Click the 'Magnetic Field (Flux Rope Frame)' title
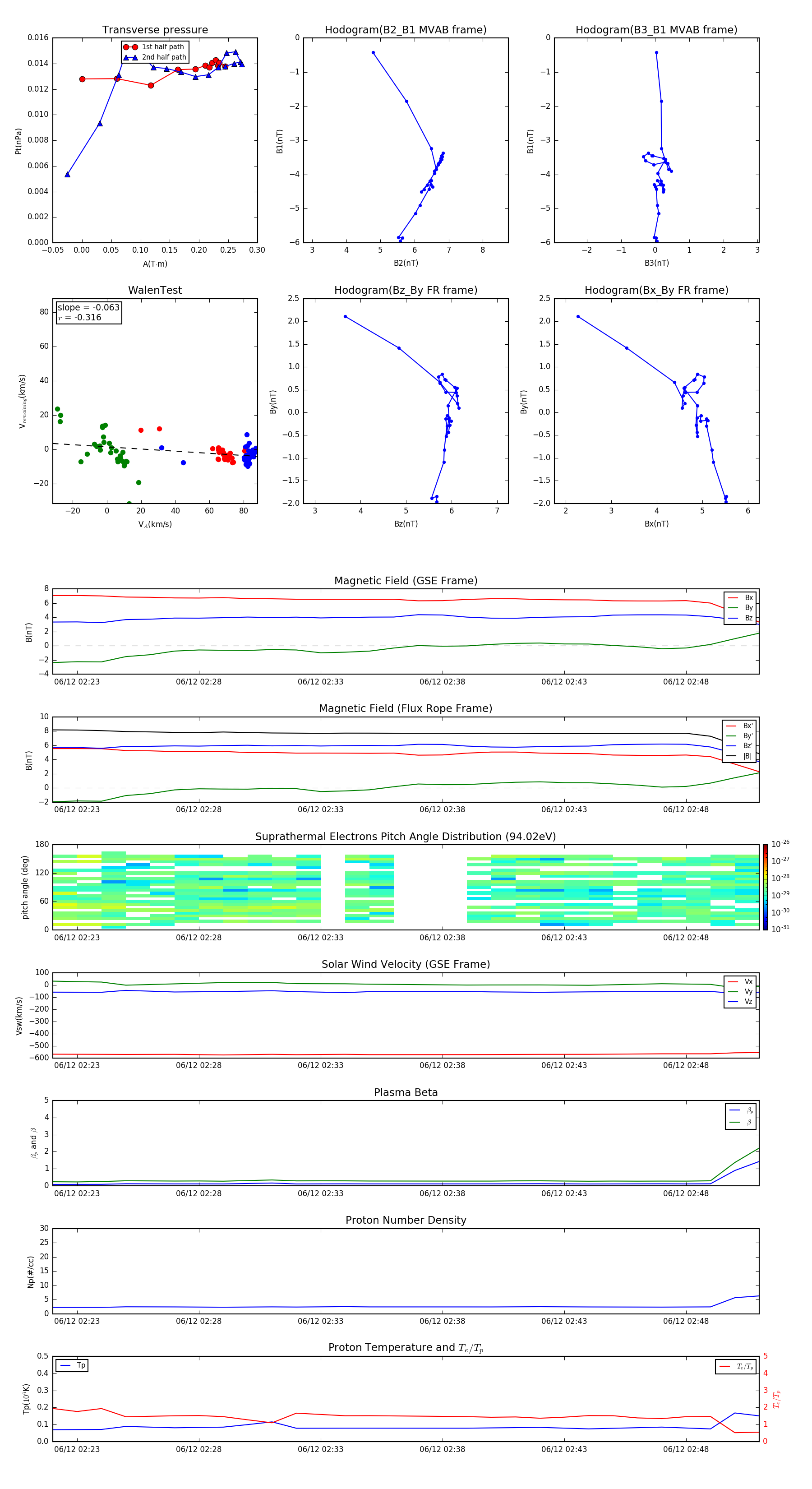 [x=406, y=709]
